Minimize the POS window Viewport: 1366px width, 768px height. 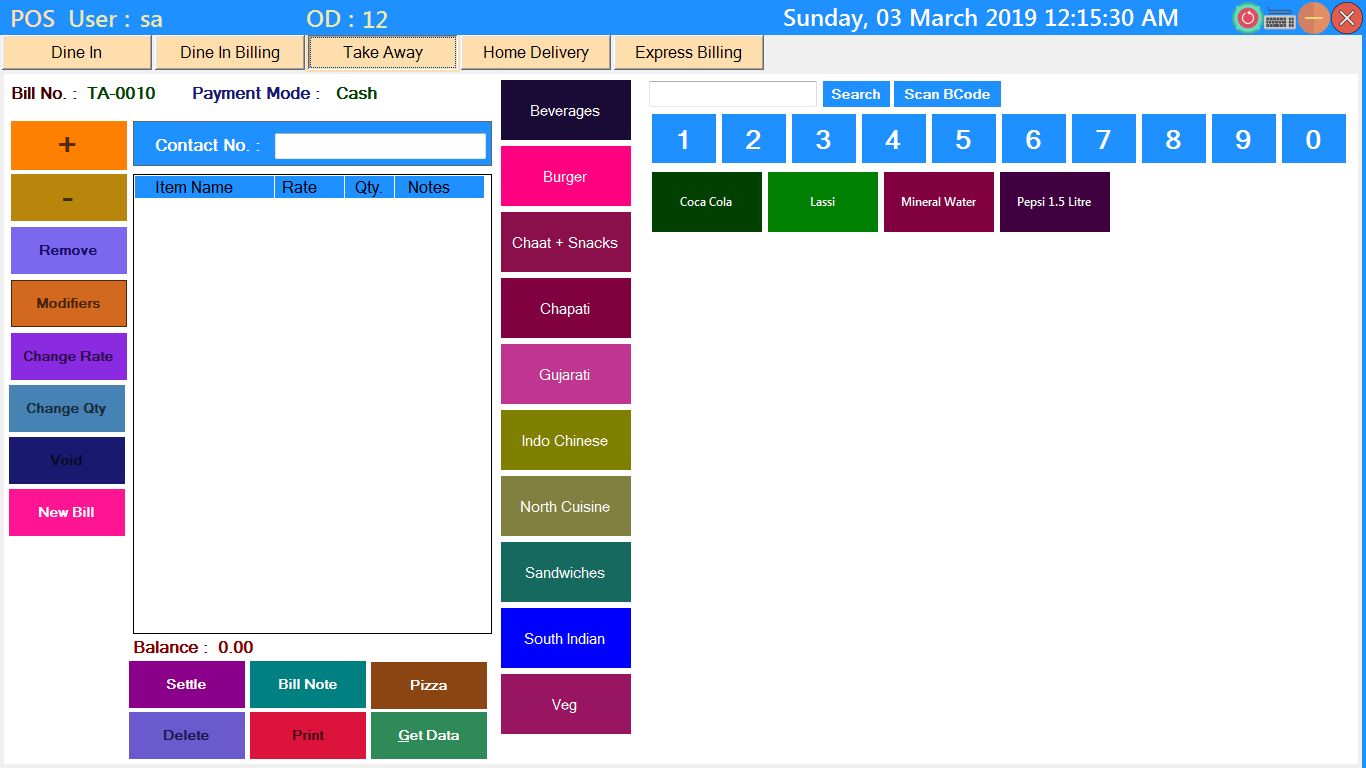point(1314,18)
